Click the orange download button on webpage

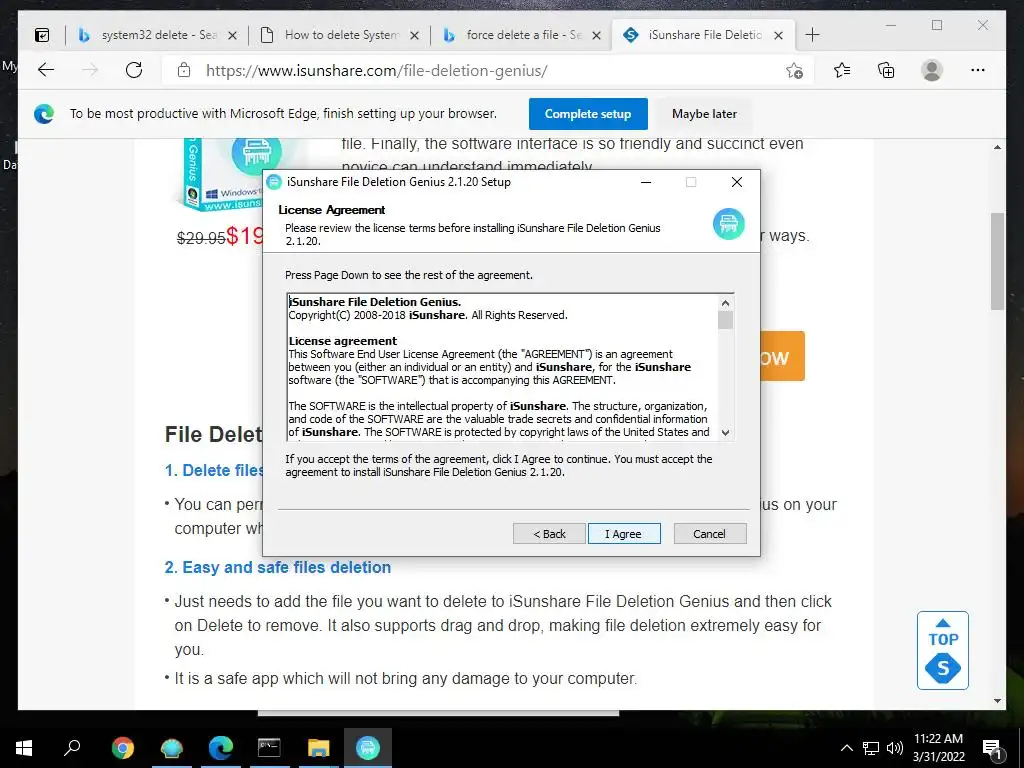(x=782, y=357)
